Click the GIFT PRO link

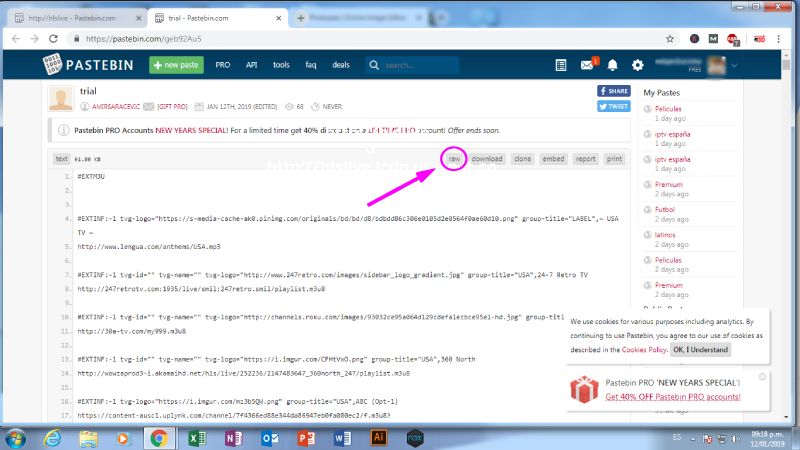(172, 107)
